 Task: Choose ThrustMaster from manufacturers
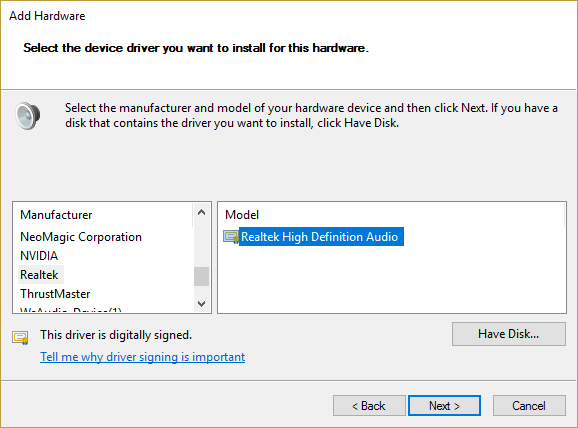[x=55, y=294]
